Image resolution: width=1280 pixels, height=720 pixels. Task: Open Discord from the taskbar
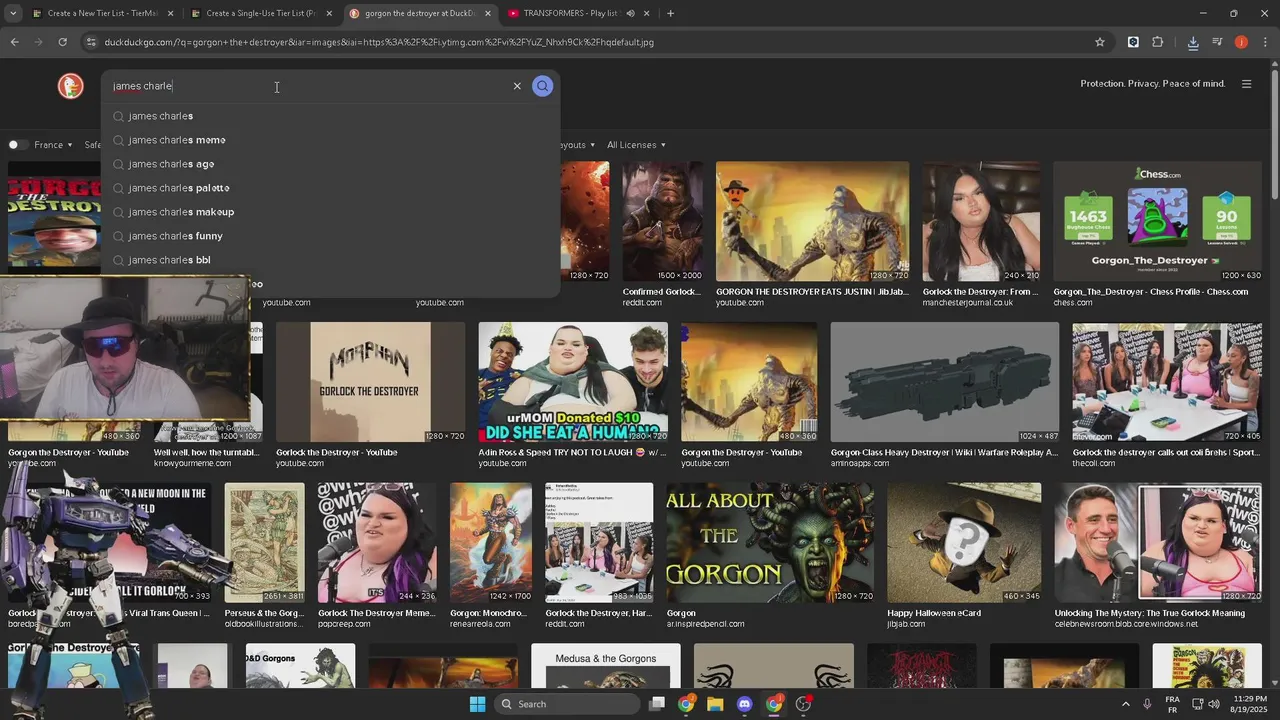click(x=744, y=704)
